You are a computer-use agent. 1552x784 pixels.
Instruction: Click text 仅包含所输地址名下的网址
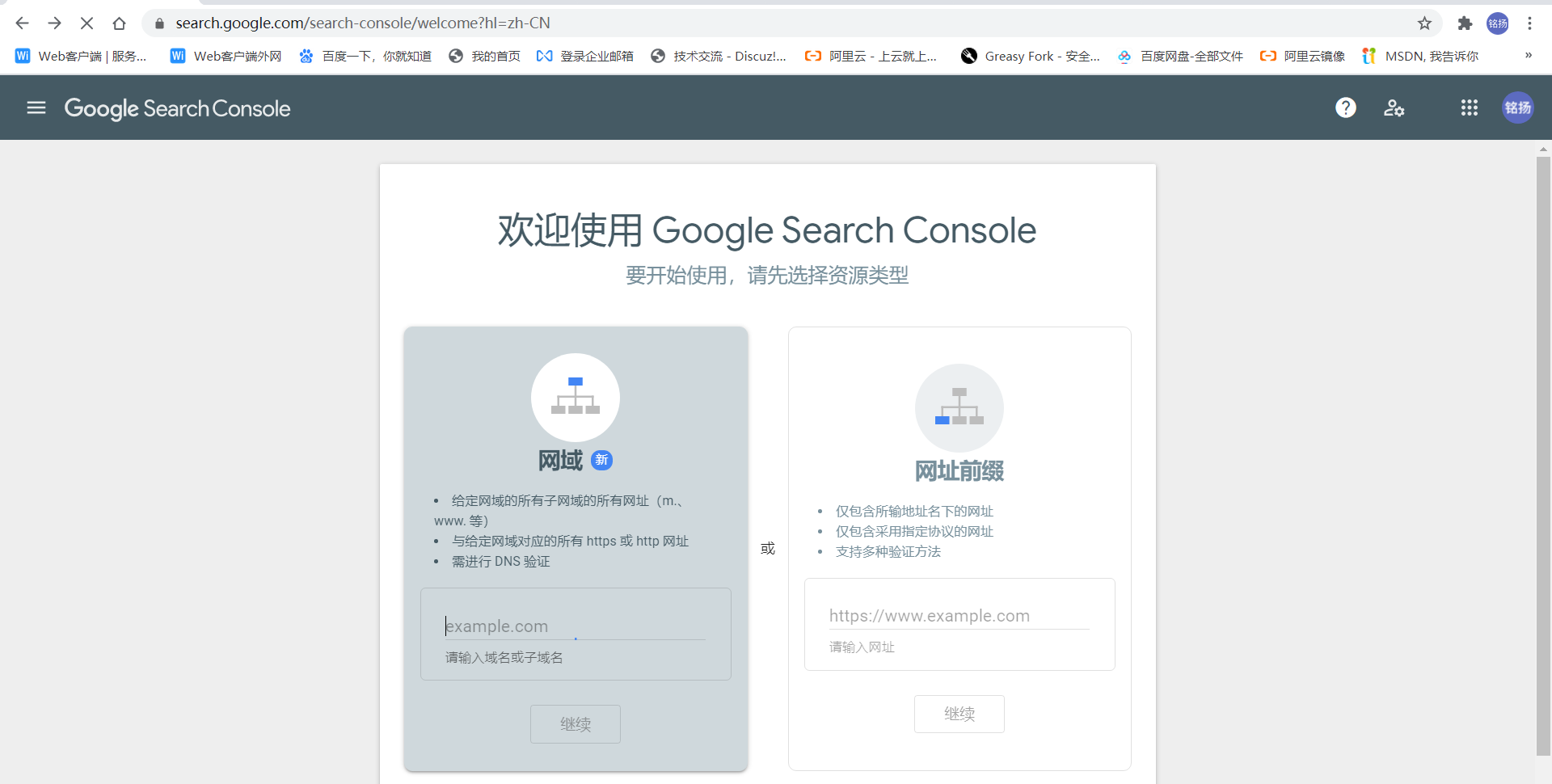pyautogui.click(x=914, y=512)
